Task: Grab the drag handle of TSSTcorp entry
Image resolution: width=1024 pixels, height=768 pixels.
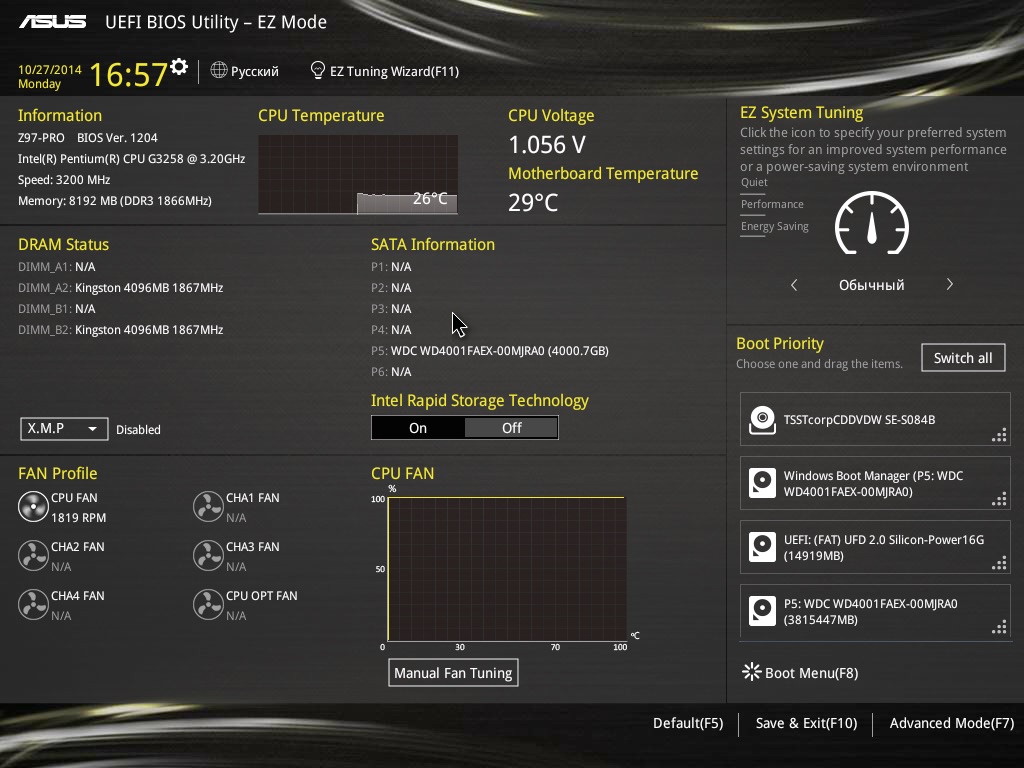Action: pos(999,435)
